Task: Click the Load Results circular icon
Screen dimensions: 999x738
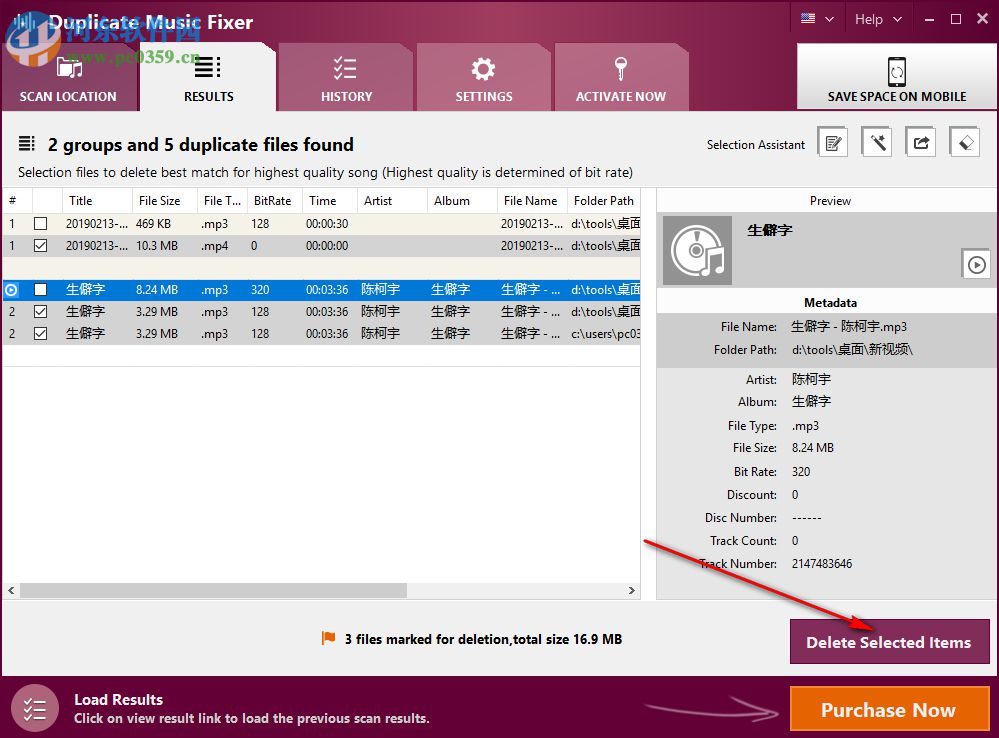Action: (x=35, y=708)
